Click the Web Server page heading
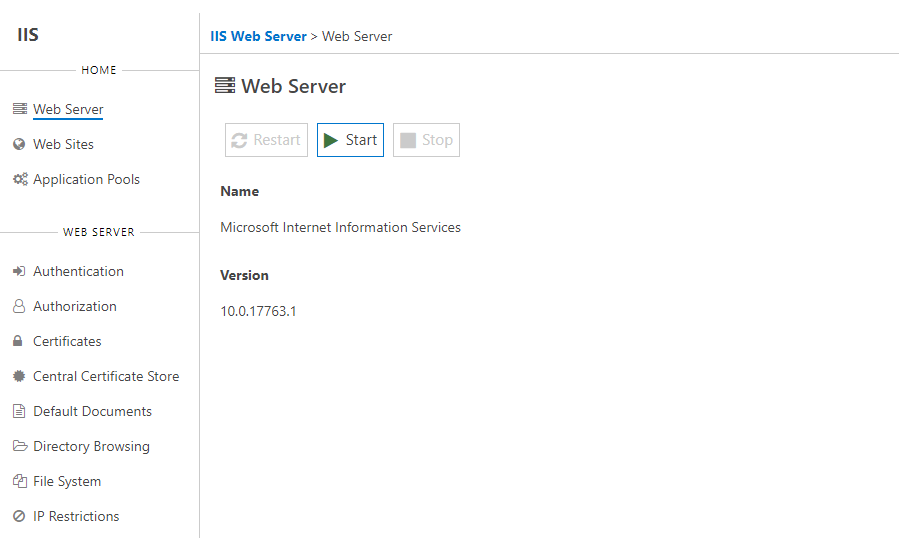 [x=293, y=86]
